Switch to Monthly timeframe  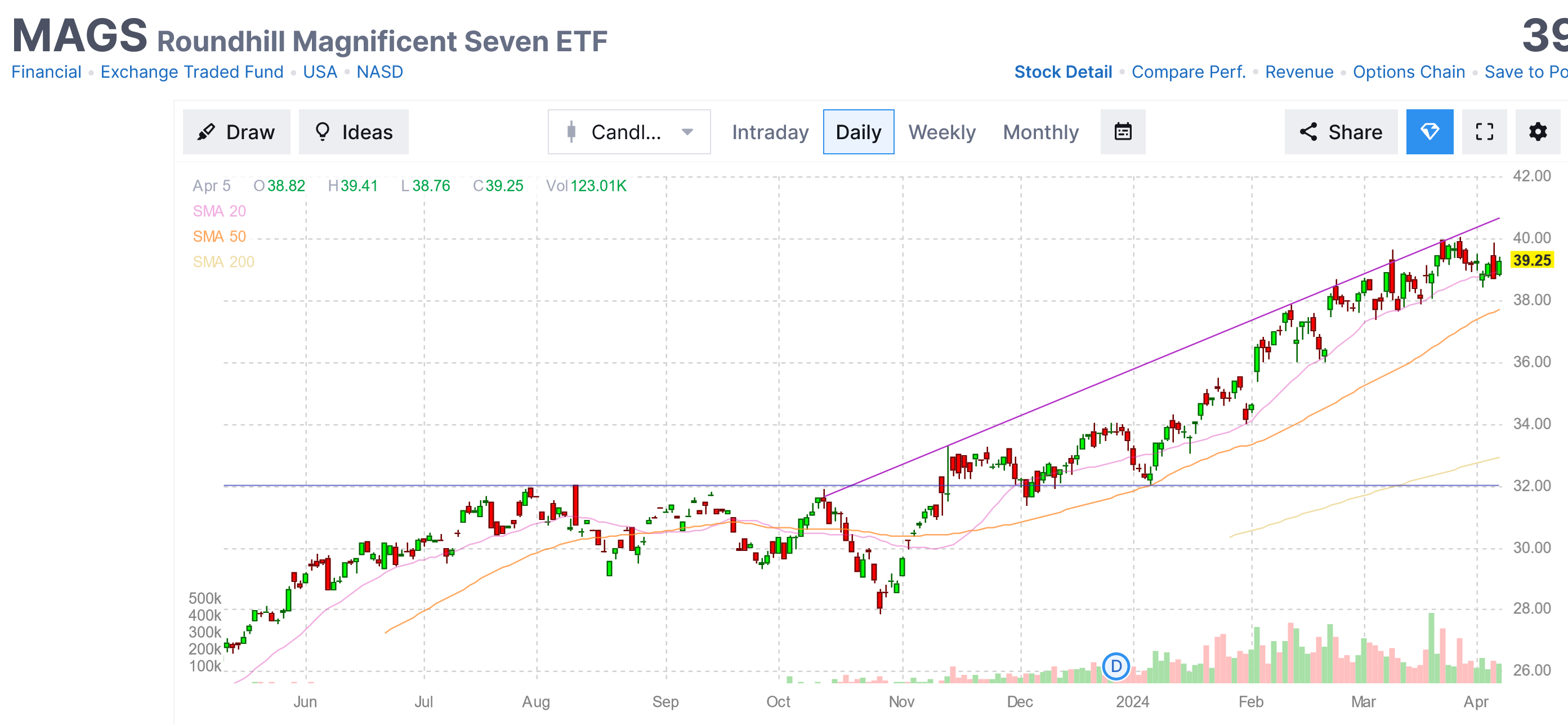1040,132
